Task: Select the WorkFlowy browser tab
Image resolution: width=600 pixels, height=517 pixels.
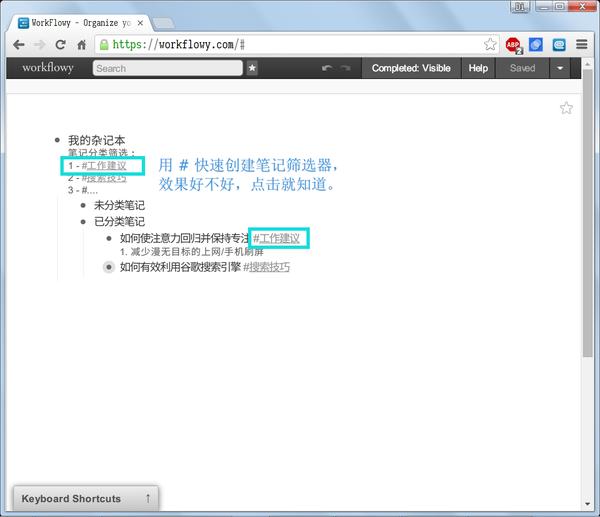Action: (x=80, y=23)
